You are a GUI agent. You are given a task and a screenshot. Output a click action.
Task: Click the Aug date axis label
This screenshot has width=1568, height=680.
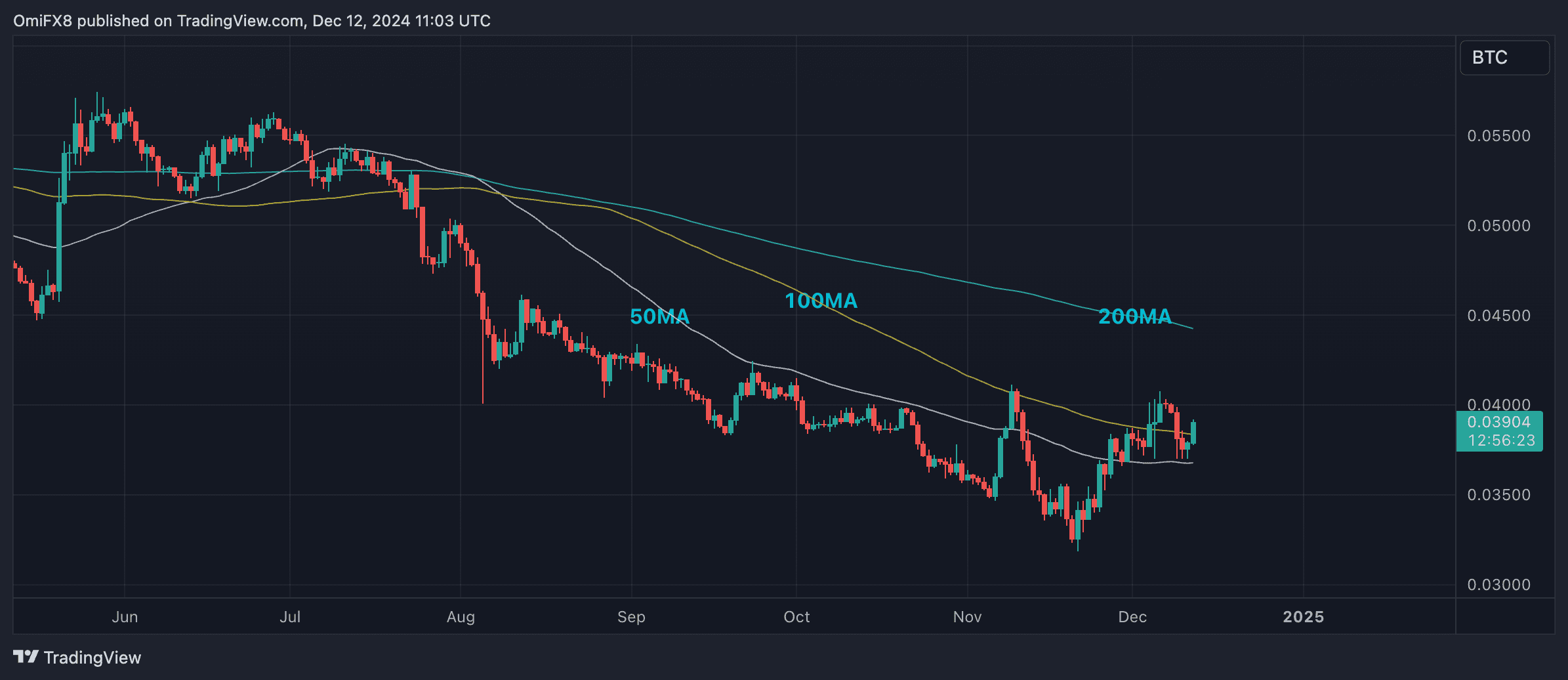[x=461, y=617]
